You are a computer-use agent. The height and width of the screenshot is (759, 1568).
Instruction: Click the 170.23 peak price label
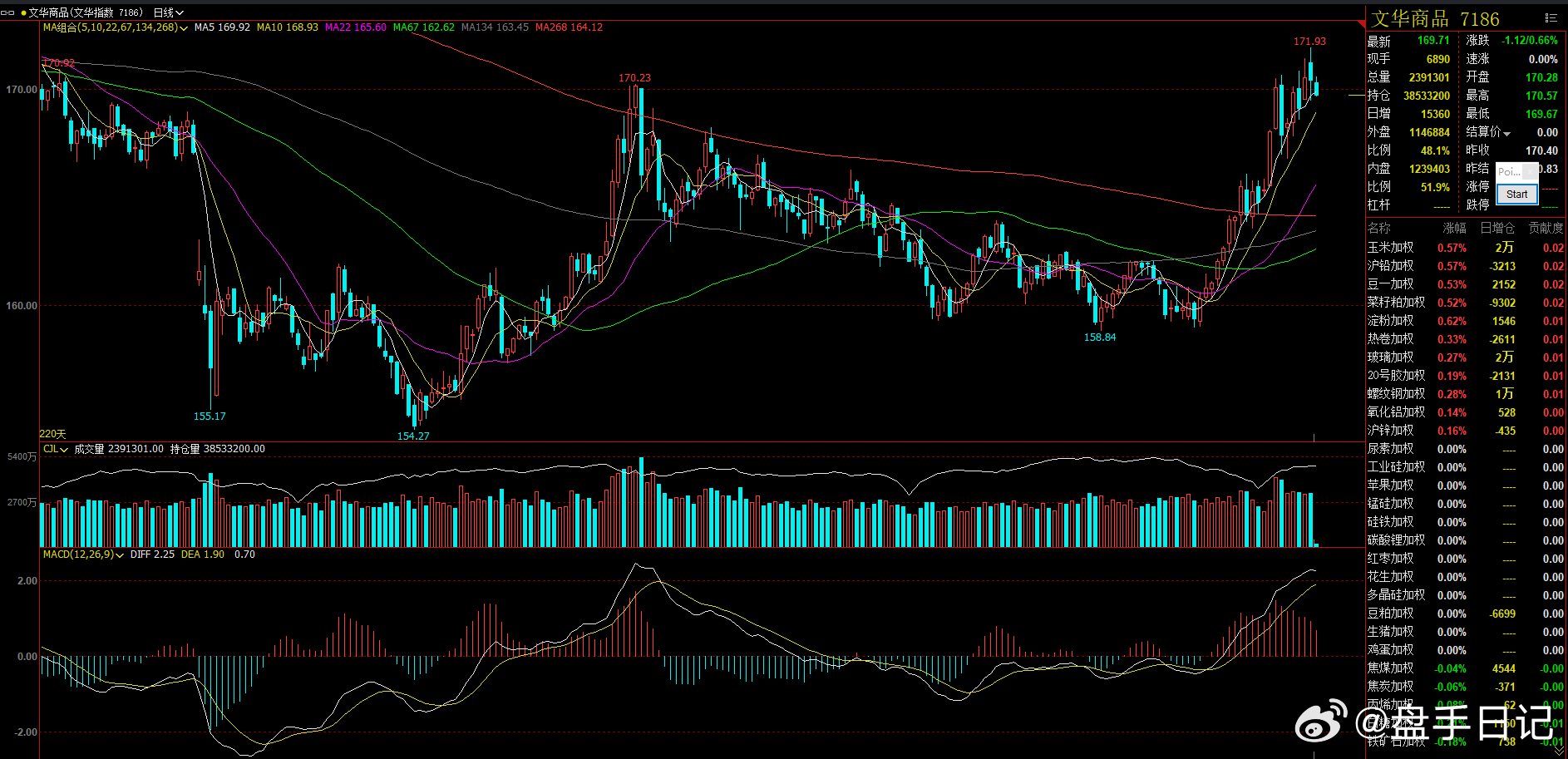pyautogui.click(x=634, y=78)
